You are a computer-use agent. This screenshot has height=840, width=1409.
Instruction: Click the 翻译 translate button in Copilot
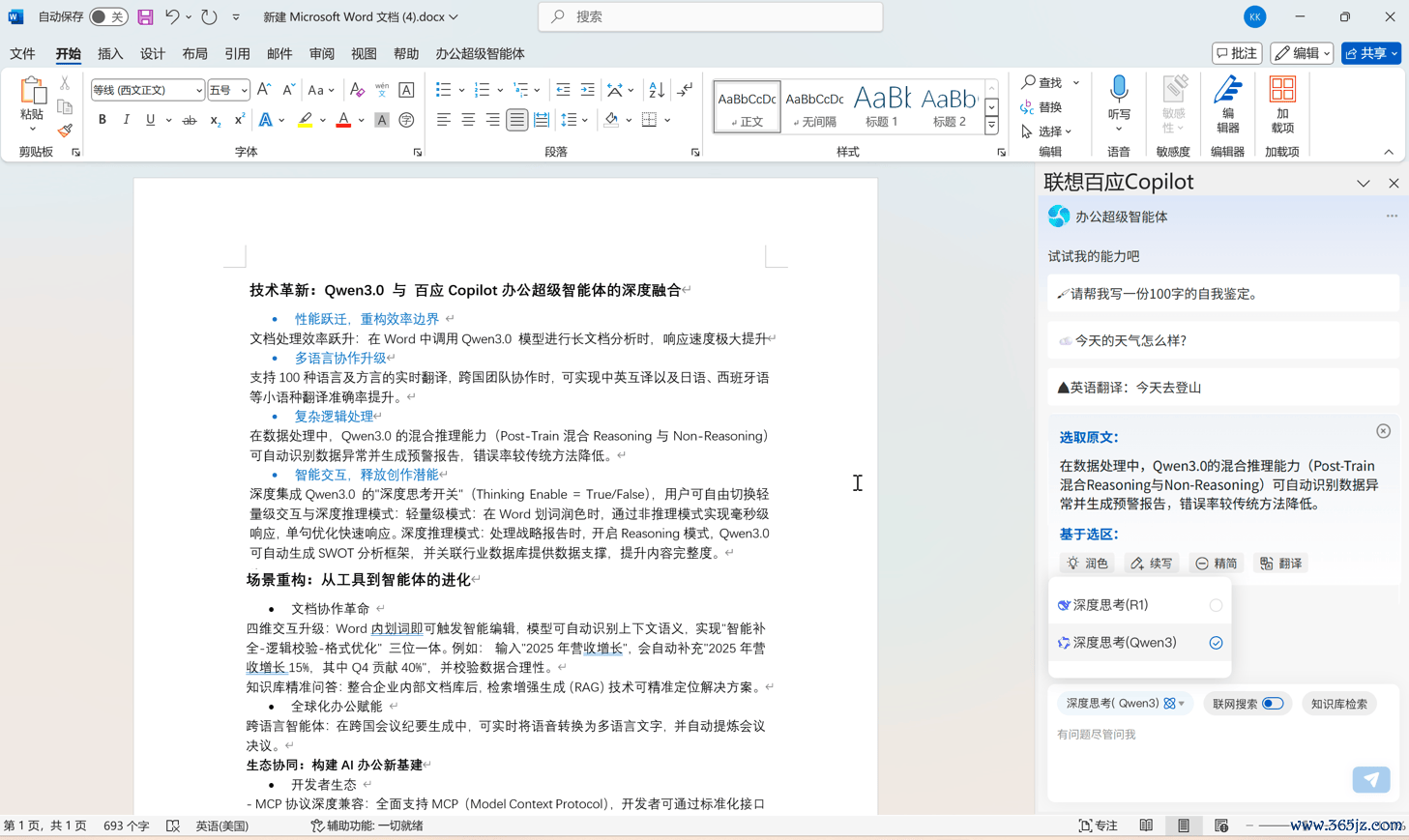pos(1280,564)
